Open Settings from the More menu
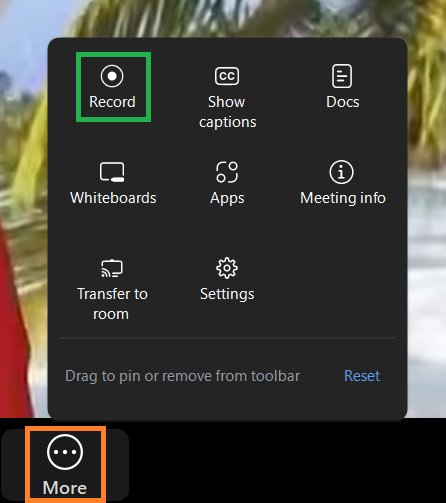 [227, 279]
